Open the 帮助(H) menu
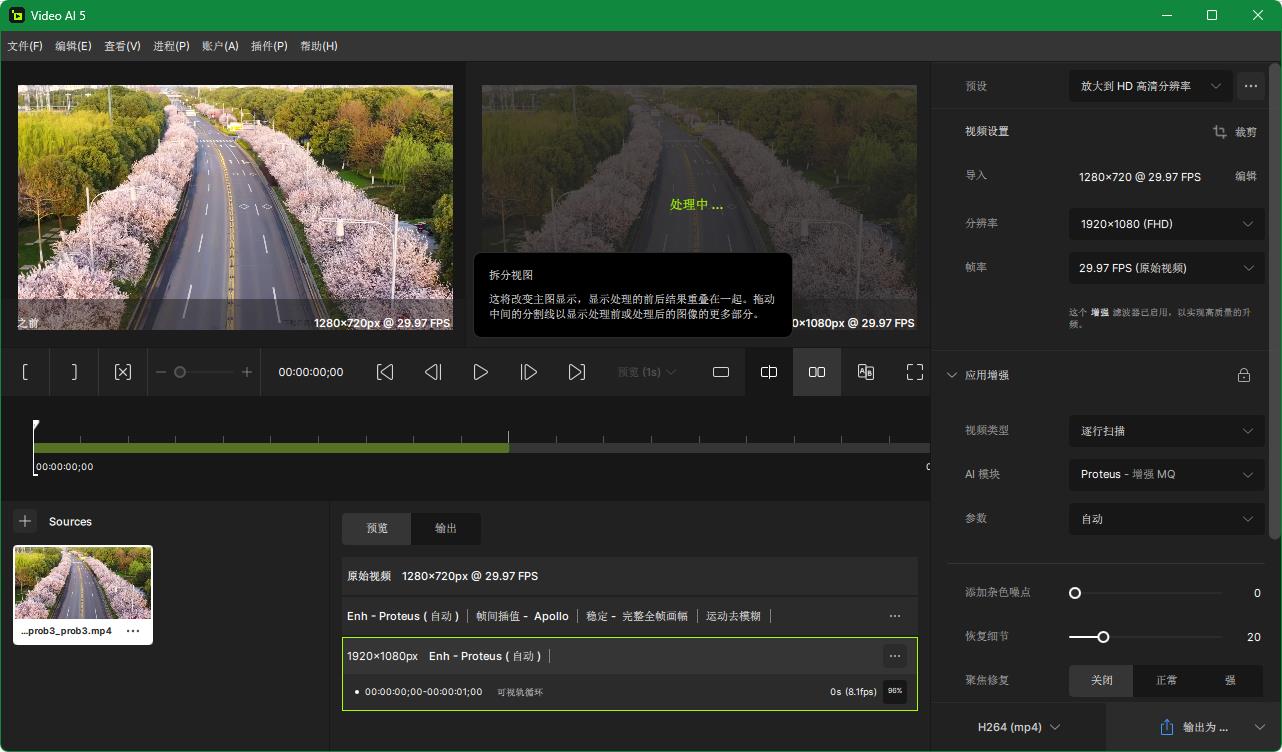Image resolution: width=1282 pixels, height=752 pixels. (x=319, y=46)
